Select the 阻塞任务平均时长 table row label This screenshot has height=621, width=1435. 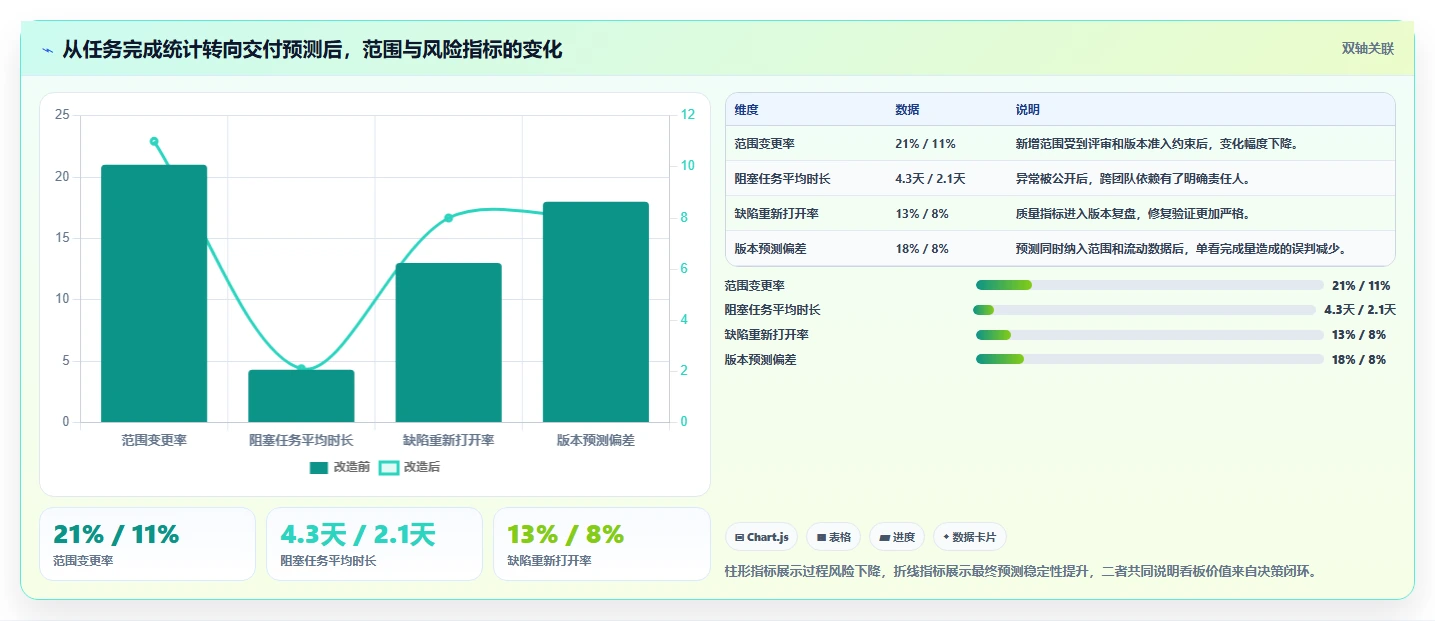click(782, 179)
